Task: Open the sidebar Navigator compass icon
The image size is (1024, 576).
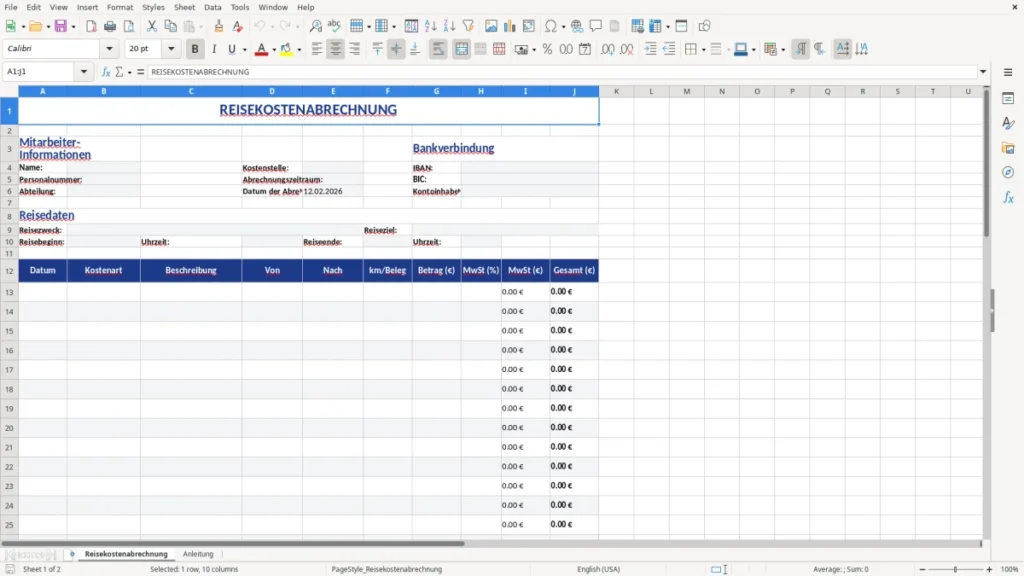Action: (x=1008, y=172)
